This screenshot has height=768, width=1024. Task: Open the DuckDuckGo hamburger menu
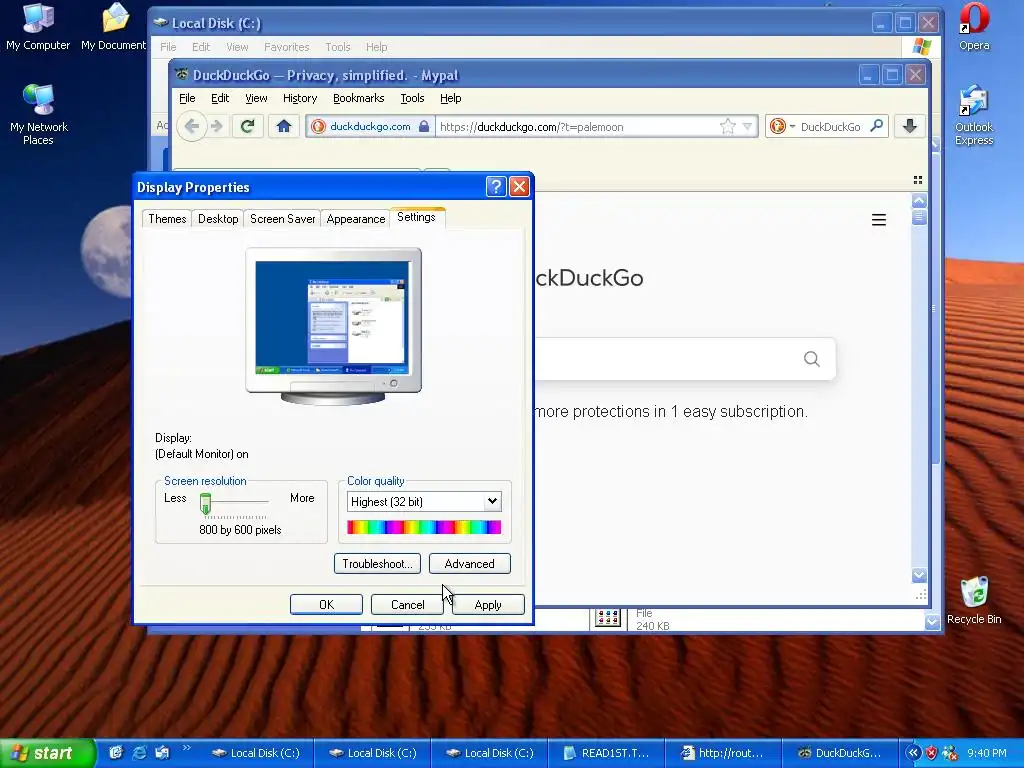click(879, 220)
